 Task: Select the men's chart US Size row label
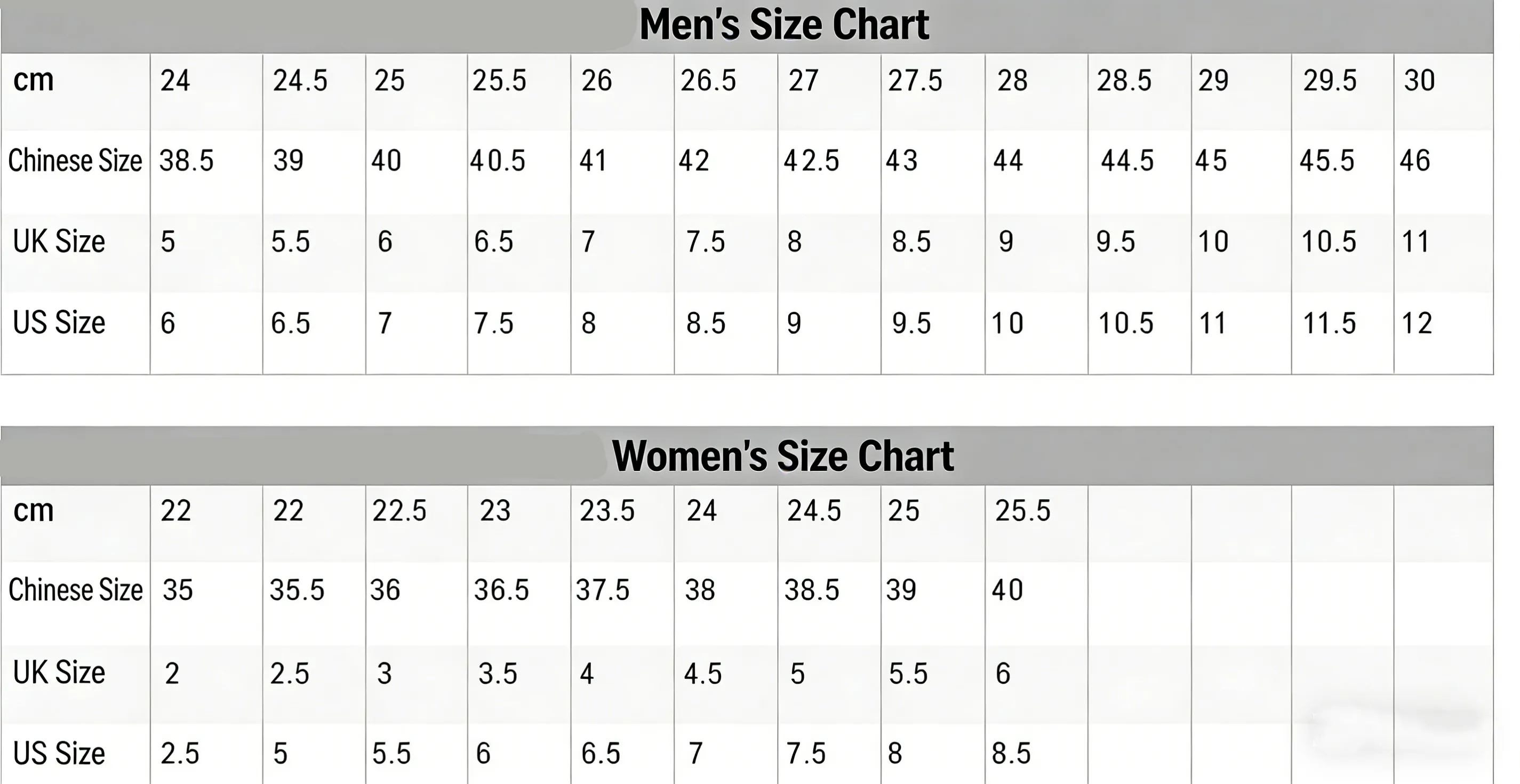tap(59, 323)
